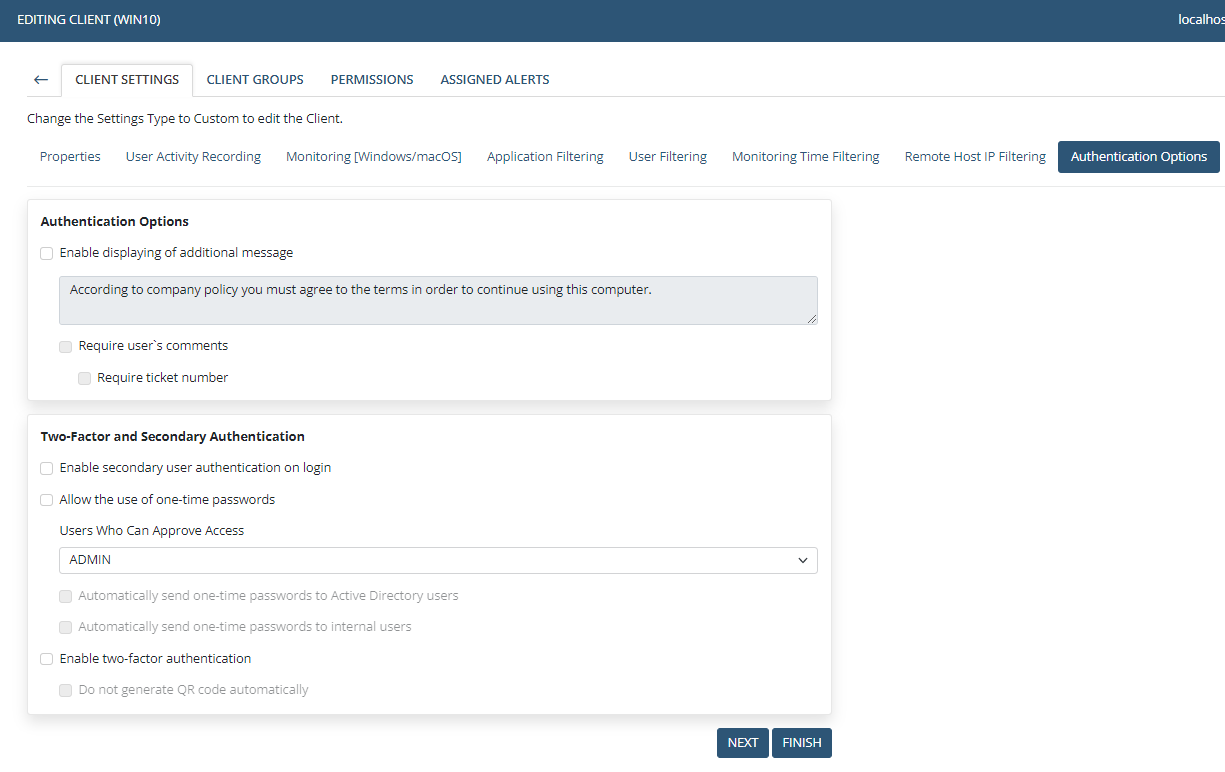Image resolution: width=1225 pixels, height=772 pixels.
Task: Open the Client Groups tab
Action: point(255,80)
